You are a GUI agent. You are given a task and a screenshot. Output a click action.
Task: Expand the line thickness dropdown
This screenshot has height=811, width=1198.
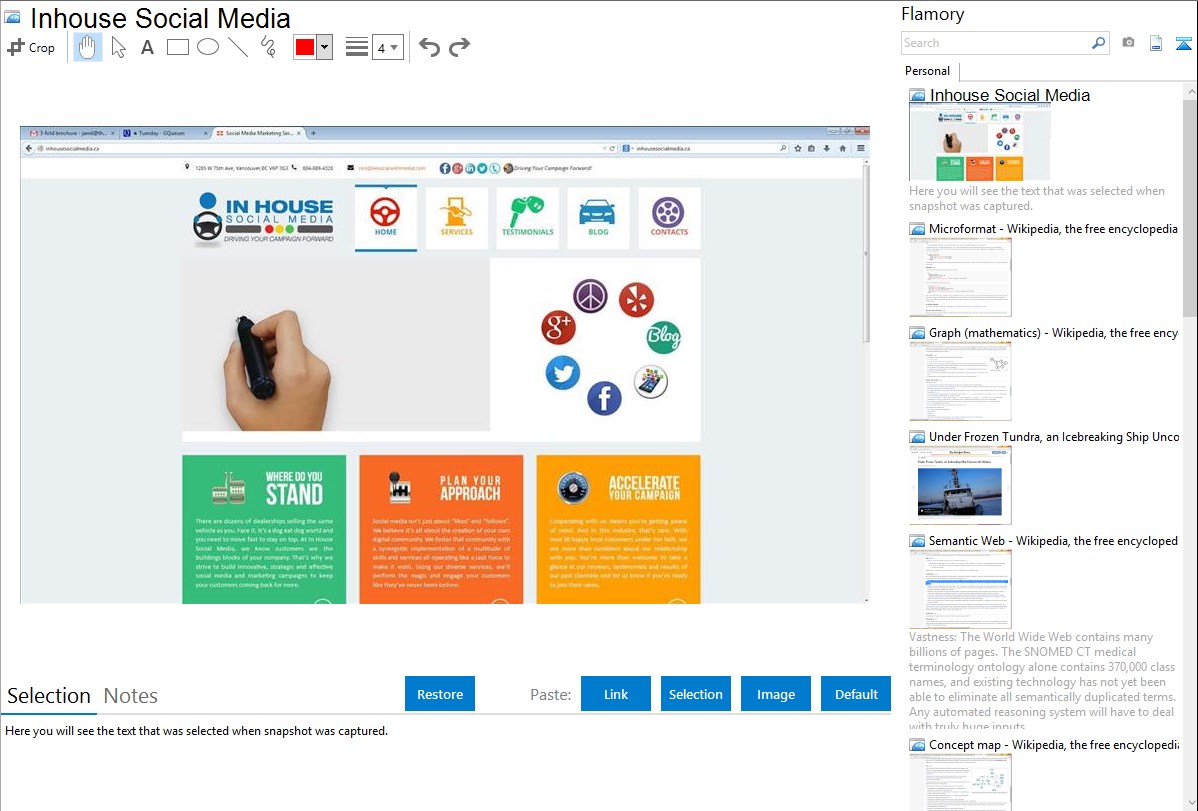[x=387, y=47]
